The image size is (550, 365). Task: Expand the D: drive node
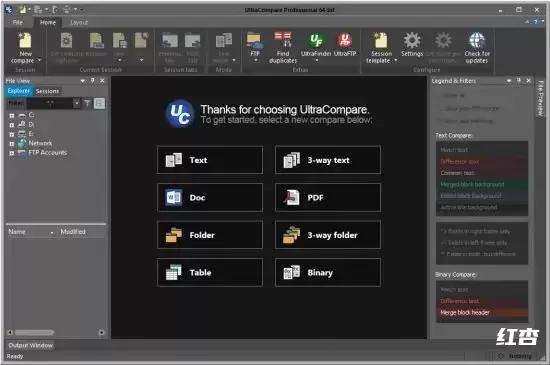click(x=12, y=125)
